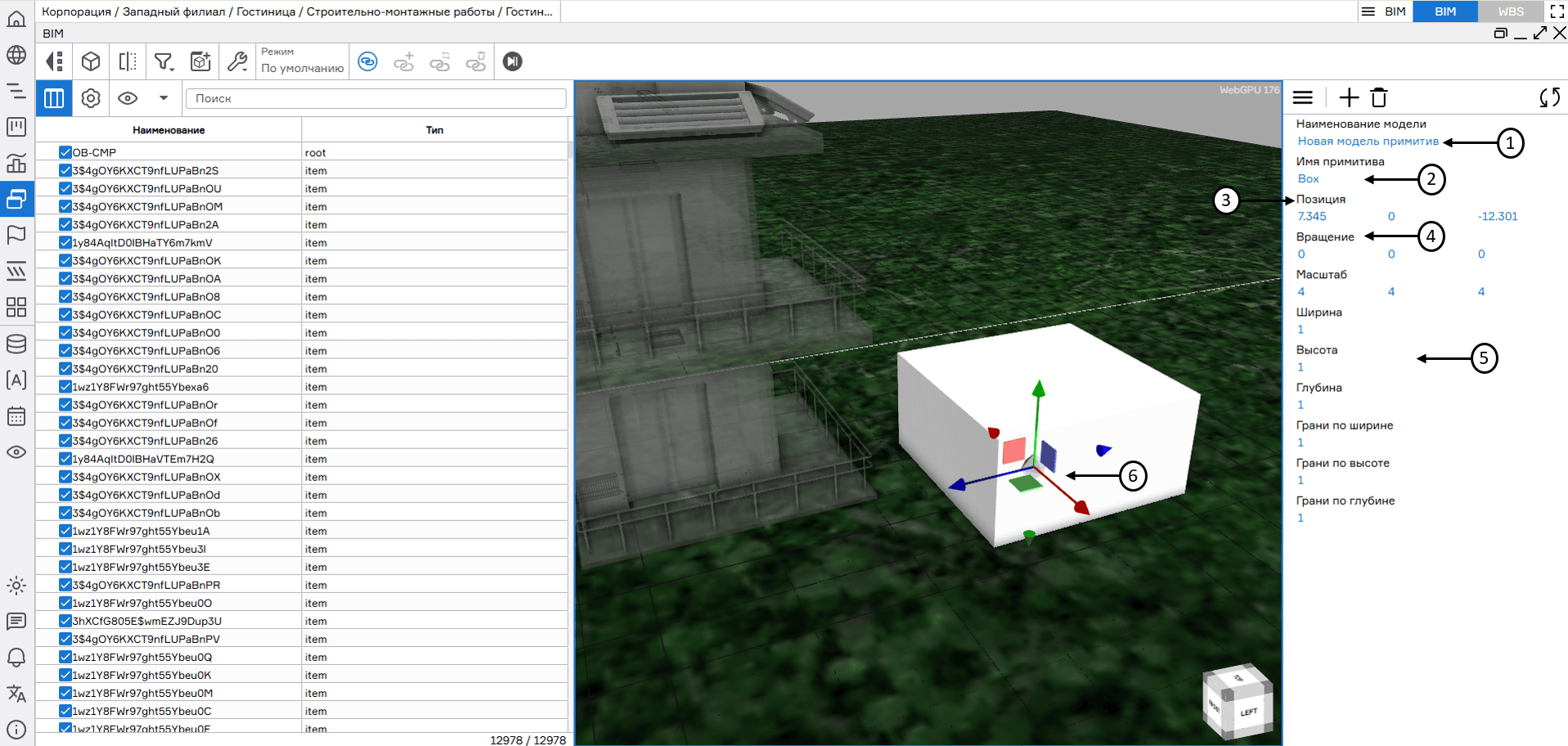Open the Режим По умолчанию mode selector
Viewport: 1568px width, 746px height.
click(302, 61)
